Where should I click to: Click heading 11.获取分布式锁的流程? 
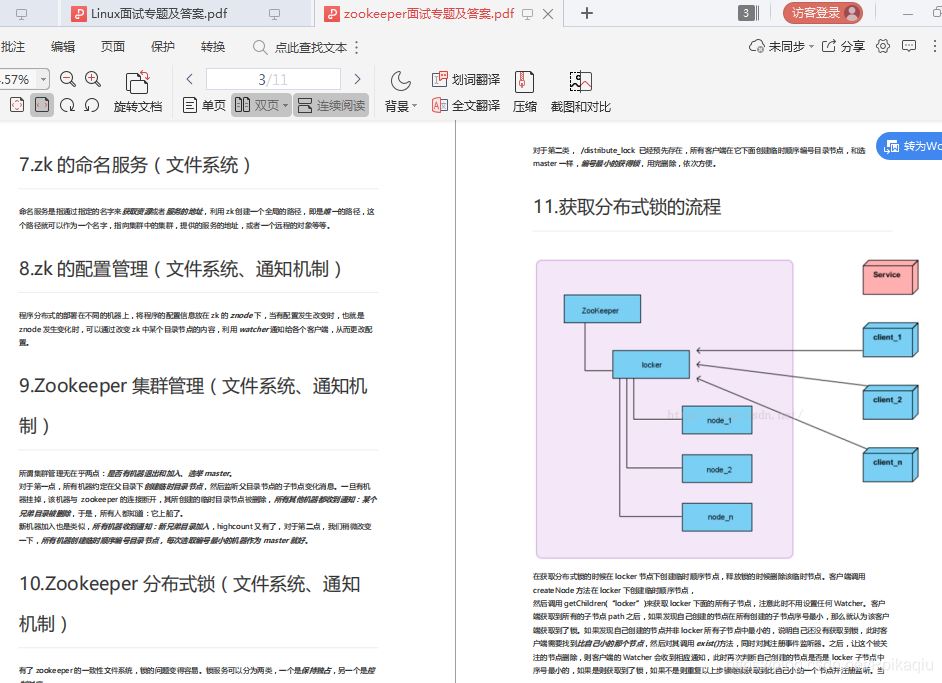tap(627, 207)
